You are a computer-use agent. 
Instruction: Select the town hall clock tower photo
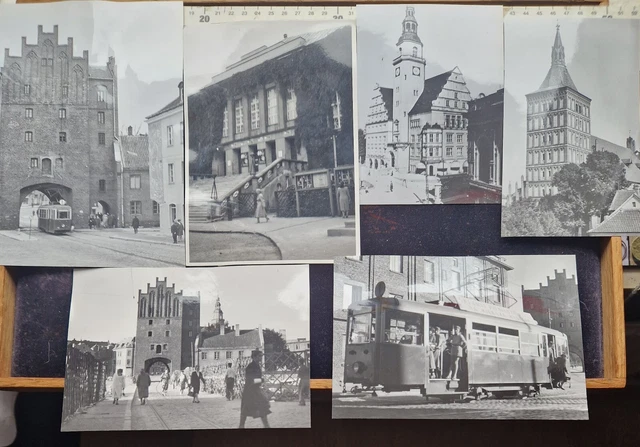430,105
